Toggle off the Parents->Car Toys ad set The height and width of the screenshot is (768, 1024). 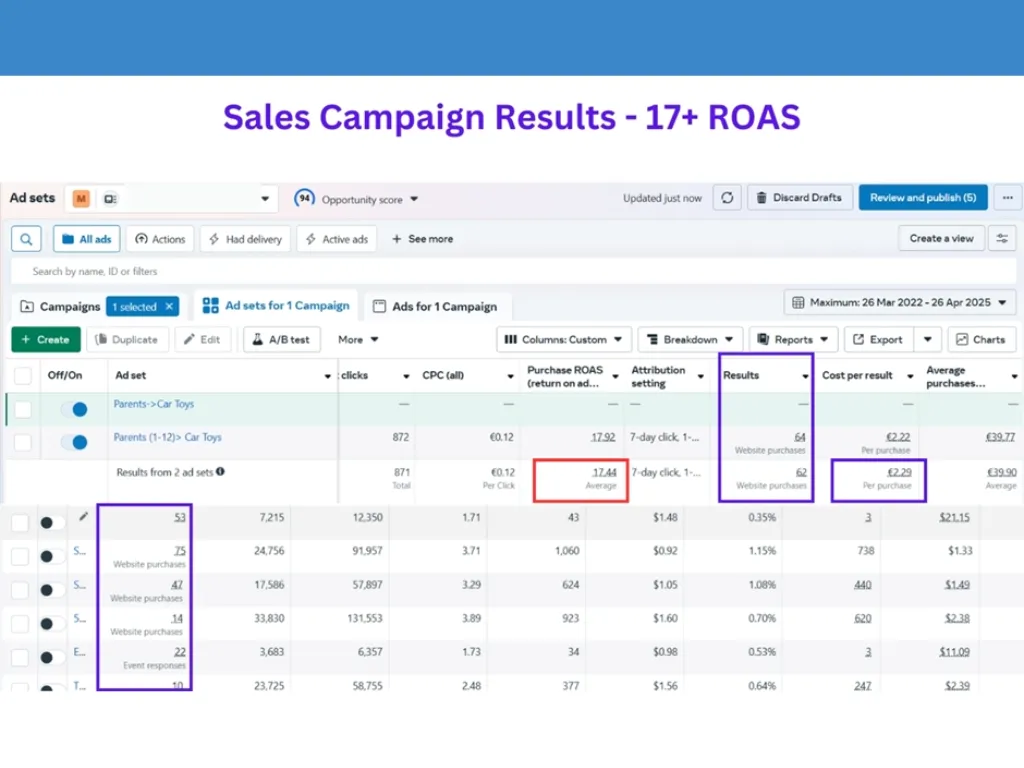coord(74,409)
